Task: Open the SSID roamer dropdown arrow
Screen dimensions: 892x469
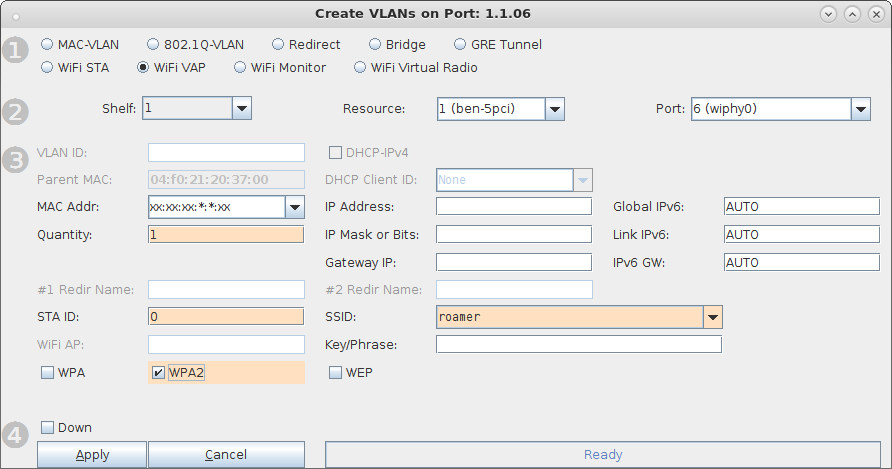Action: 712,317
